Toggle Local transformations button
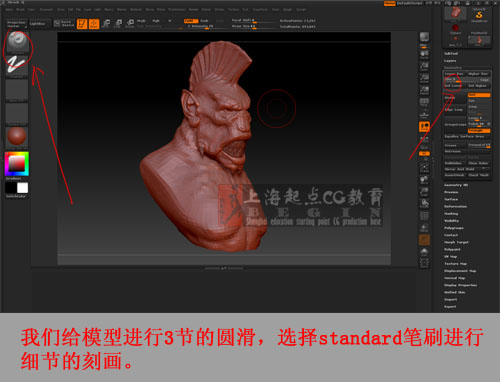 tap(424, 127)
